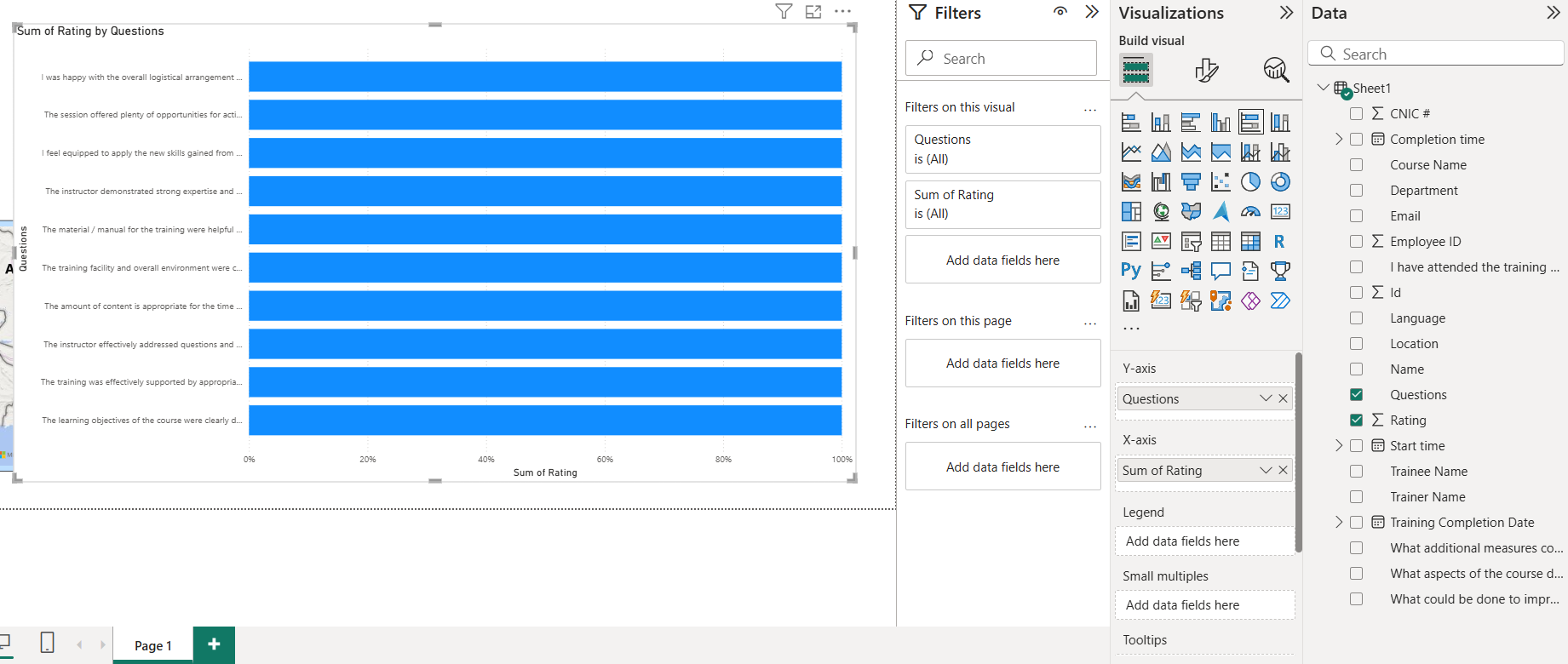This screenshot has height=664, width=1568.
Task: Collapse the Visualizations pane
Action: (x=1286, y=13)
